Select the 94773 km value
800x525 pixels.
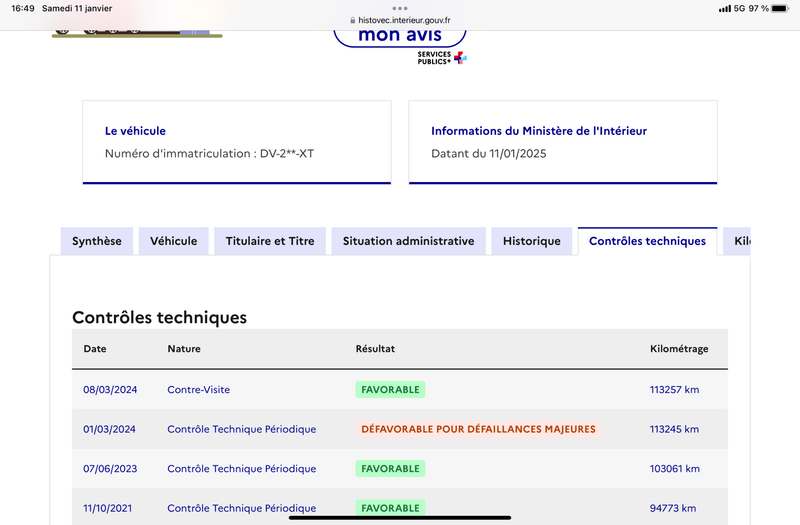coord(673,508)
